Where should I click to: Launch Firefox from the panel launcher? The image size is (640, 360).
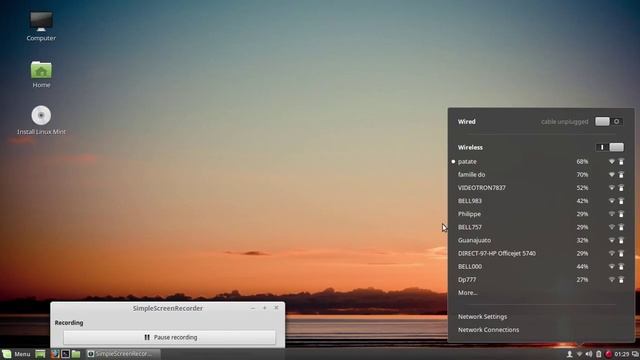point(55,354)
